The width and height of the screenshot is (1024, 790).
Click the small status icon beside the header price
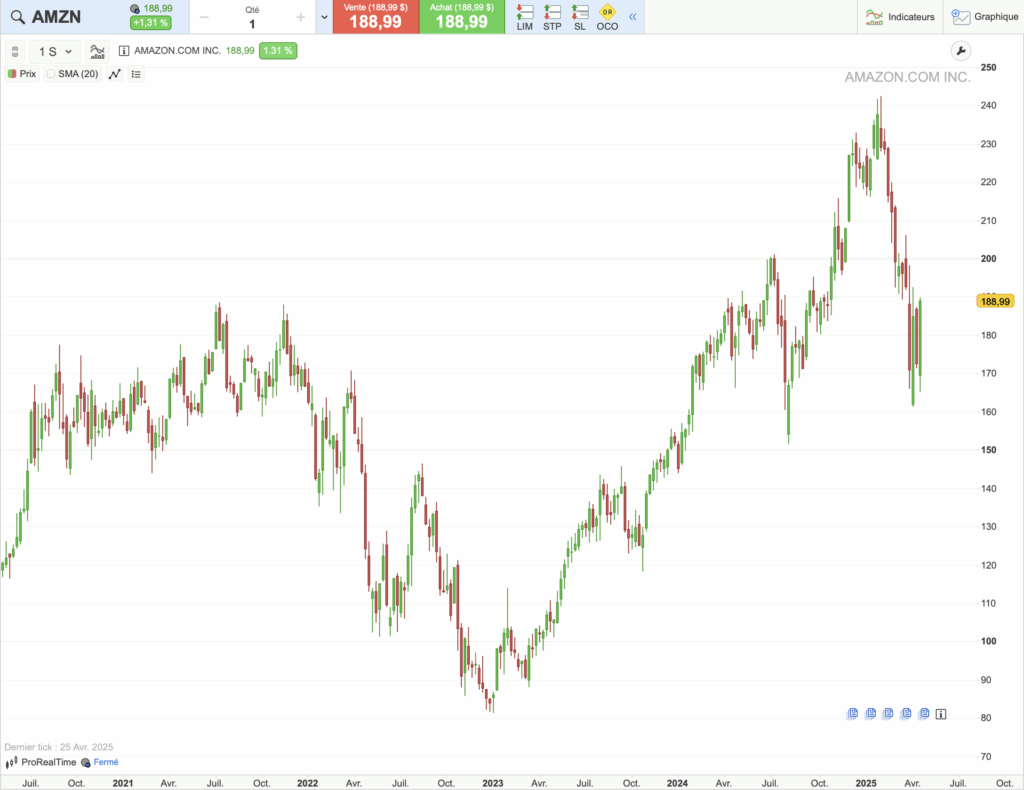(135, 9)
